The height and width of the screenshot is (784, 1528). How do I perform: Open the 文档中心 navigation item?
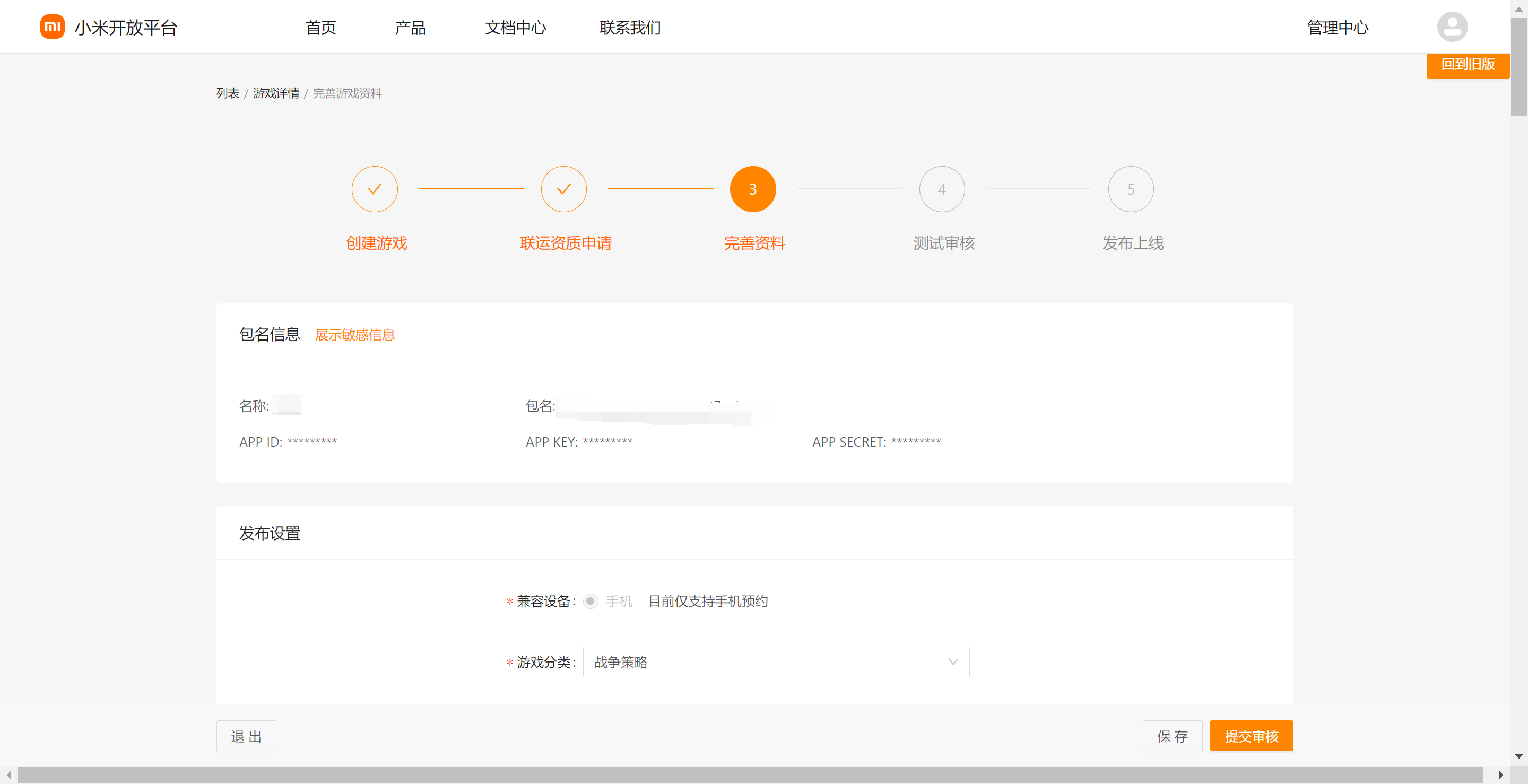point(516,27)
